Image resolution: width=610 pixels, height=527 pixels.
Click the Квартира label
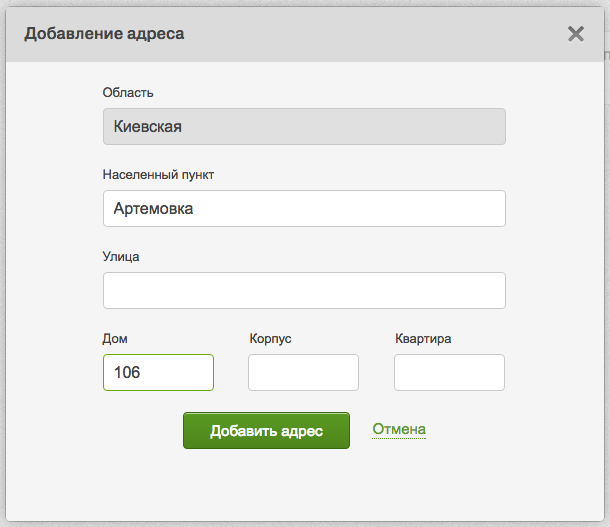pos(423,338)
